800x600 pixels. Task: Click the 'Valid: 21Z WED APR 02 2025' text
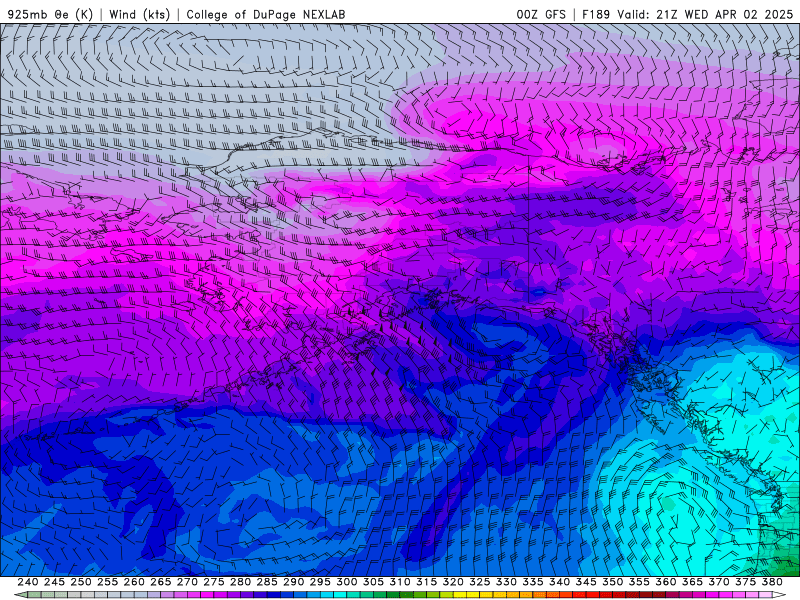click(705, 14)
